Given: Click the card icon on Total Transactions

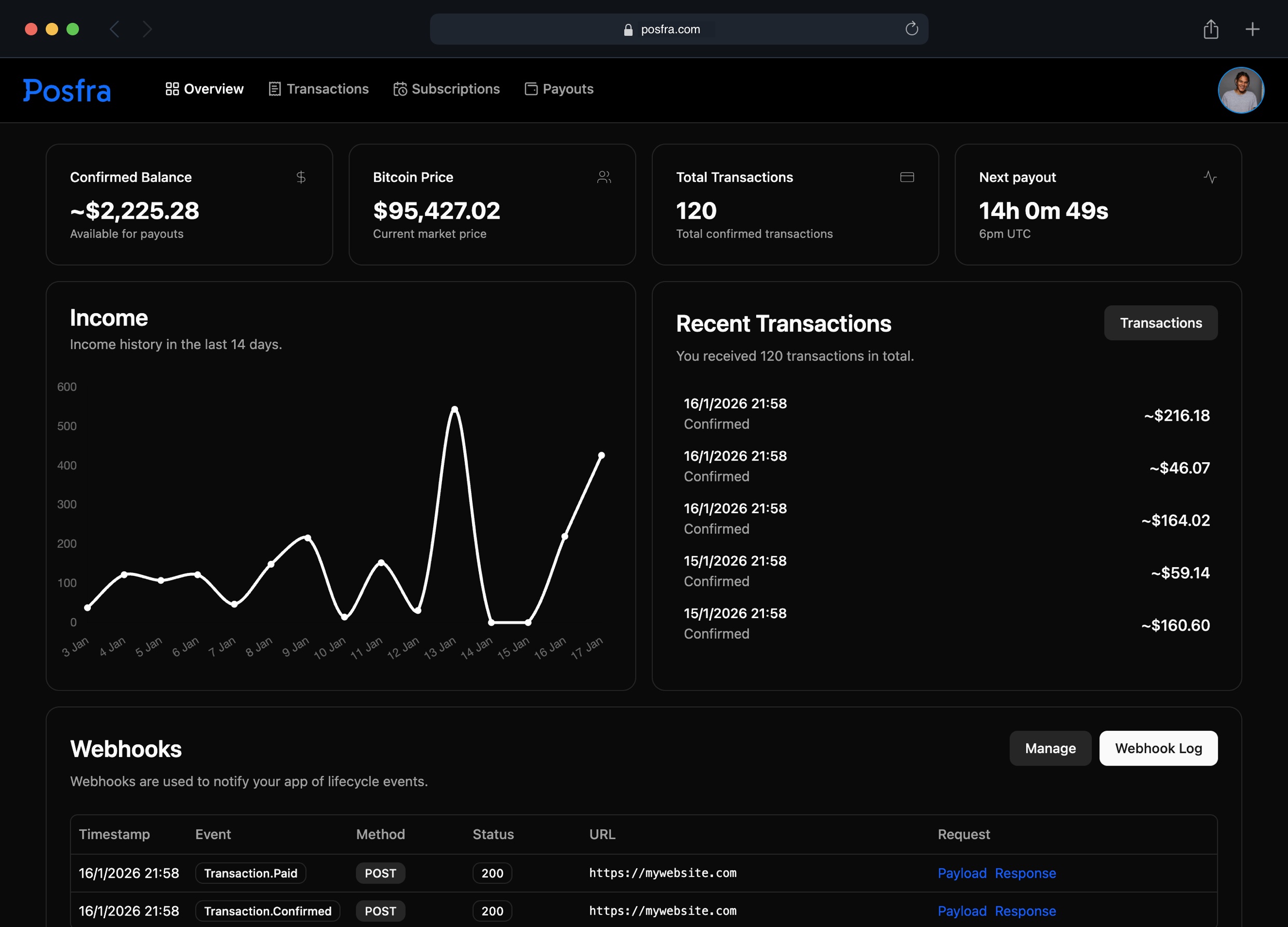Looking at the screenshot, I should coord(907,177).
